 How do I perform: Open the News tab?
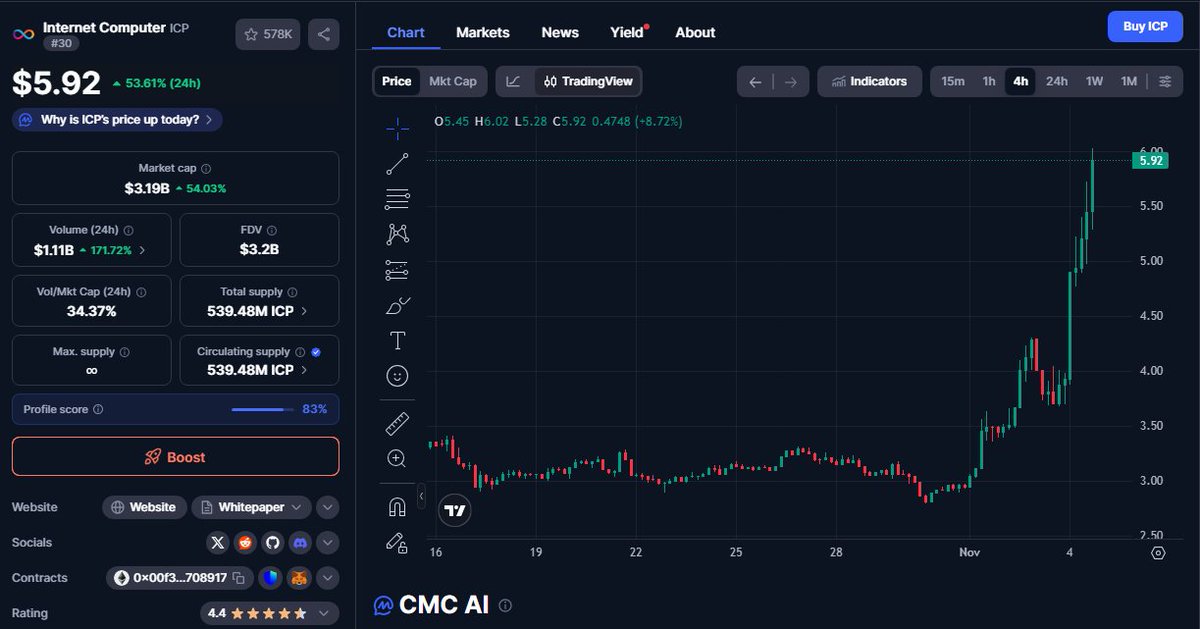(x=560, y=32)
